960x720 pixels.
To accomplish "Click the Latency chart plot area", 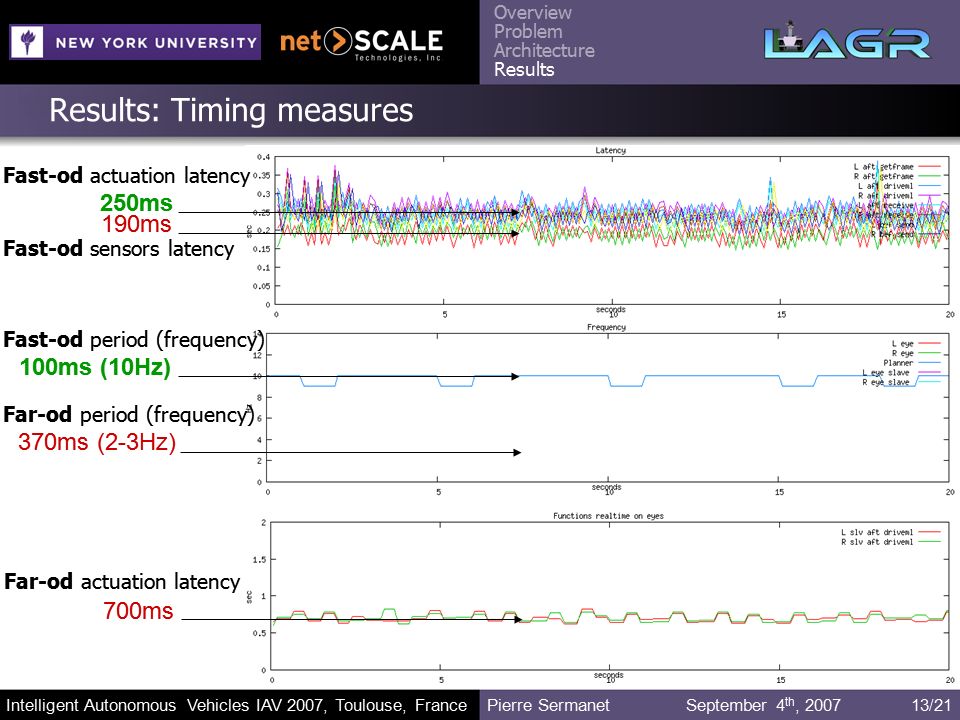I will pyautogui.click(x=612, y=231).
